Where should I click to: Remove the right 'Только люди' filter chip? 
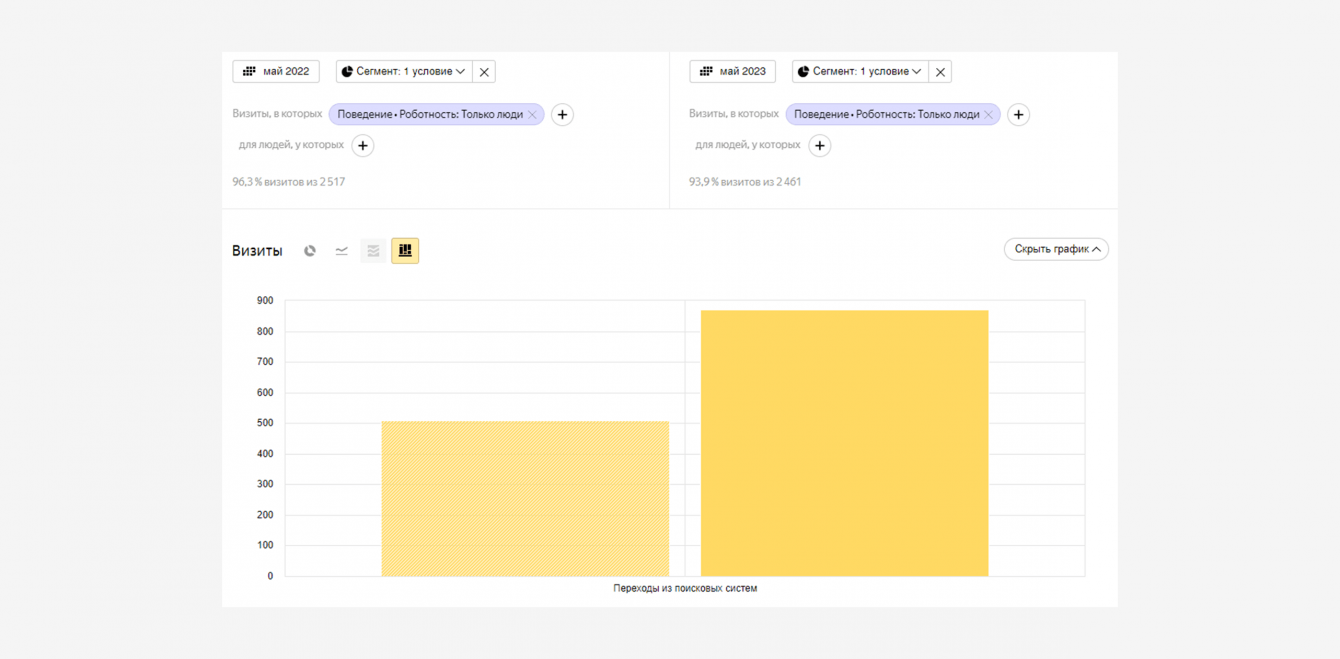[x=988, y=115]
